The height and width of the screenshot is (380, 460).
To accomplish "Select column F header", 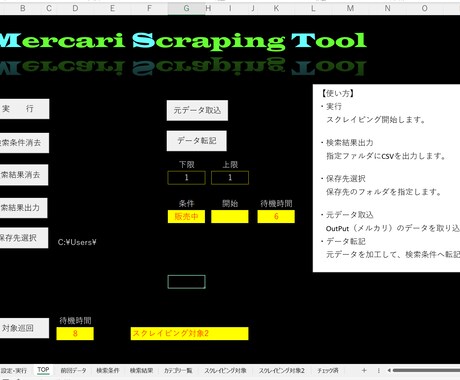I will pos(149,8).
